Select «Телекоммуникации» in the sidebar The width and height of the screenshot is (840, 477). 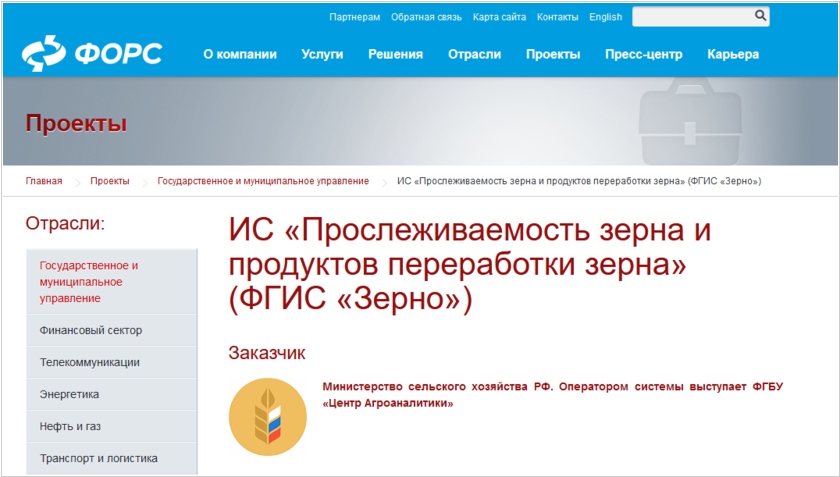(x=90, y=362)
